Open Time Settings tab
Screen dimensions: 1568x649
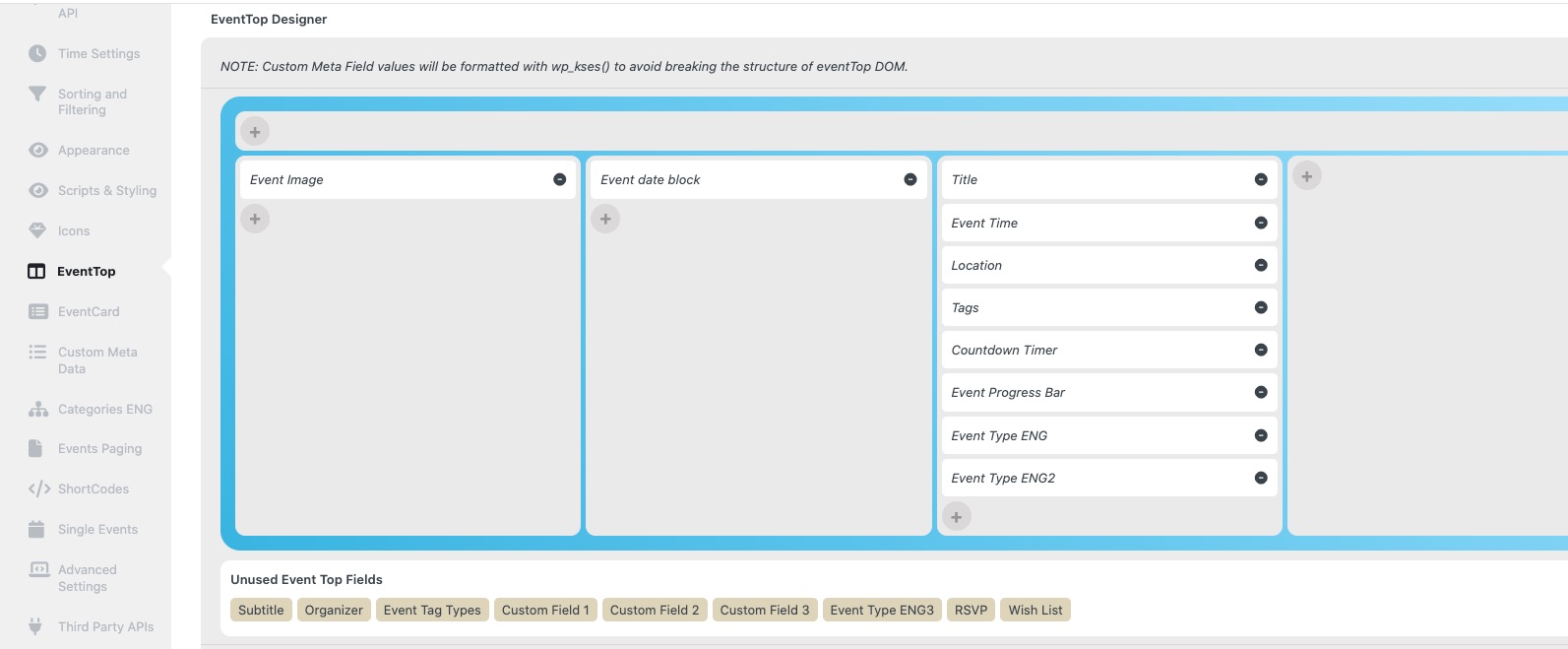click(x=98, y=53)
